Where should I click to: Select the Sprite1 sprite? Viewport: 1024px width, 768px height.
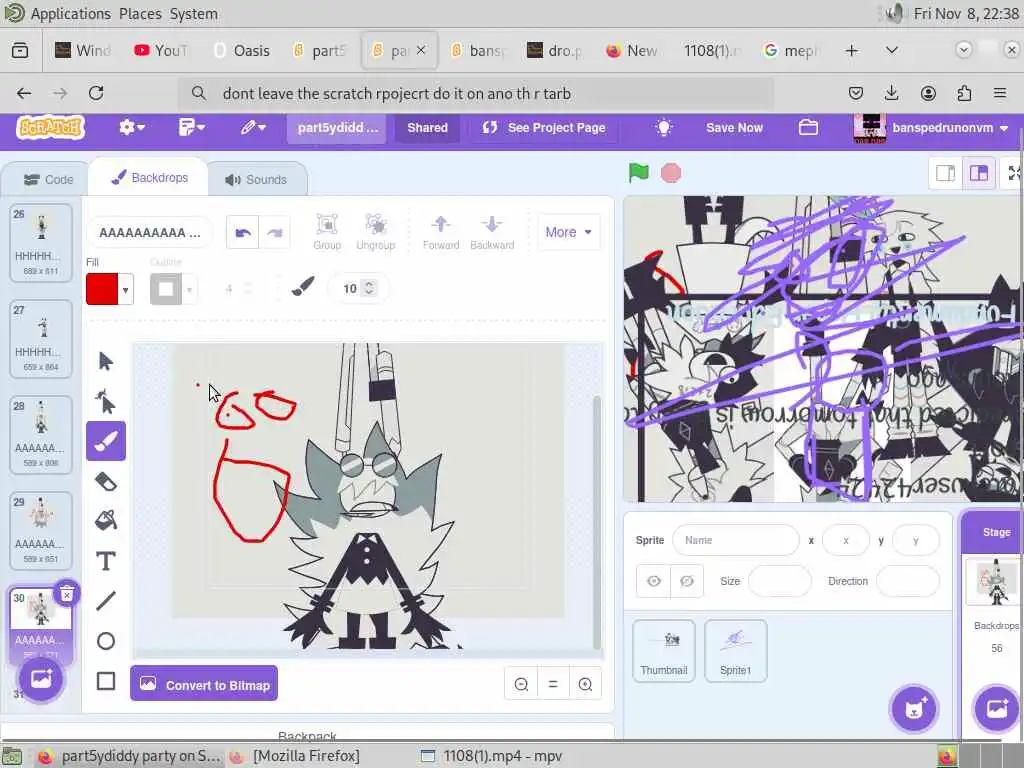pos(735,651)
